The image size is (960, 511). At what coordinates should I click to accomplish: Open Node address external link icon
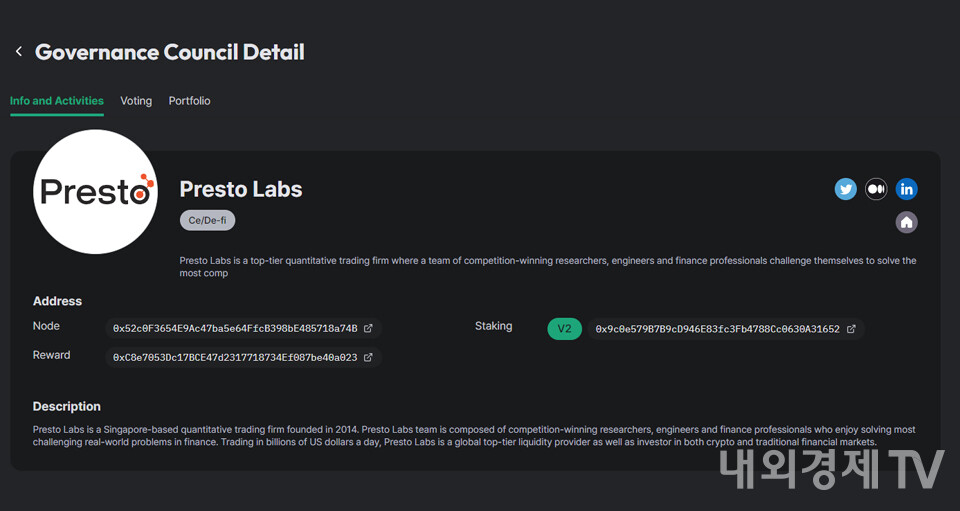coord(368,328)
